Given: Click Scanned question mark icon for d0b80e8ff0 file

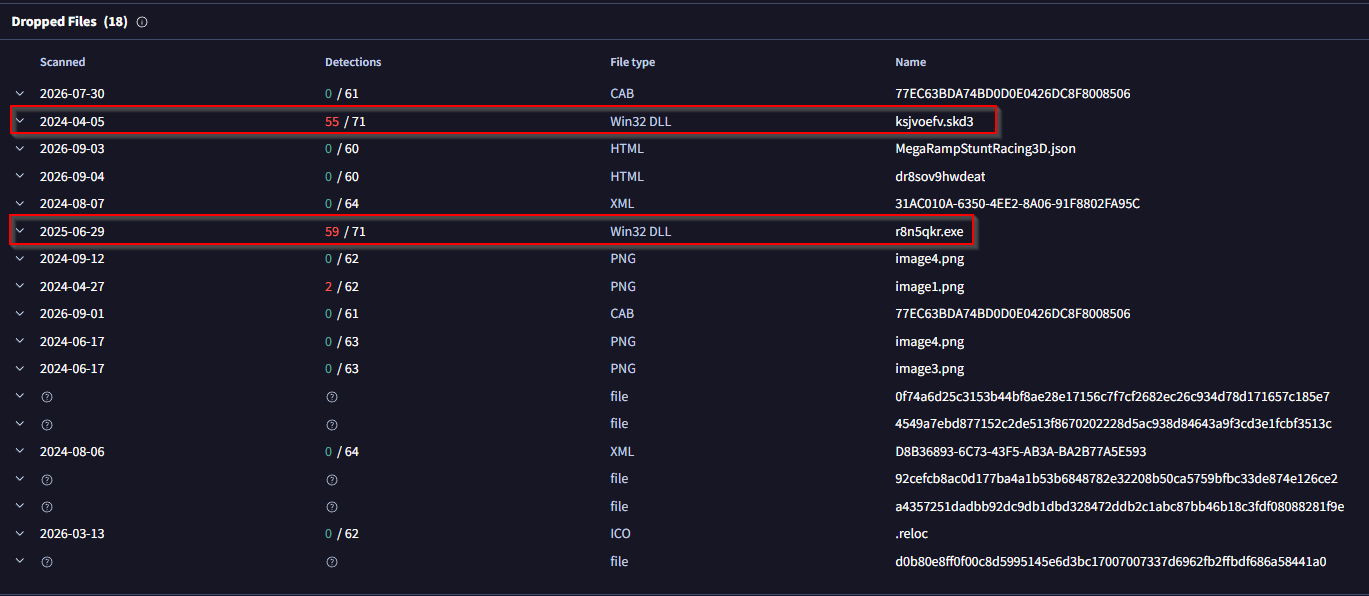Looking at the screenshot, I should pyautogui.click(x=45, y=562).
